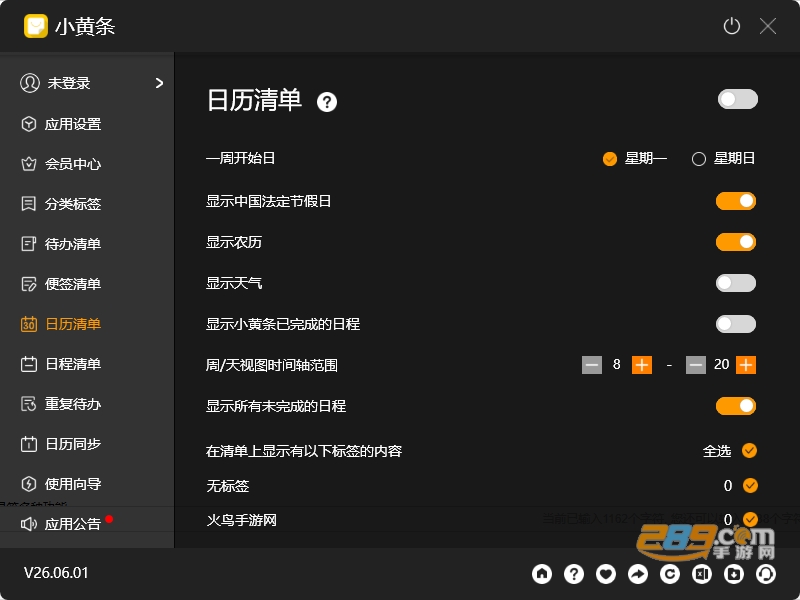Click the 火鸟手游网 tag row label
Image resolution: width=800 pixels, height=600 pixels.
(241, 520)
